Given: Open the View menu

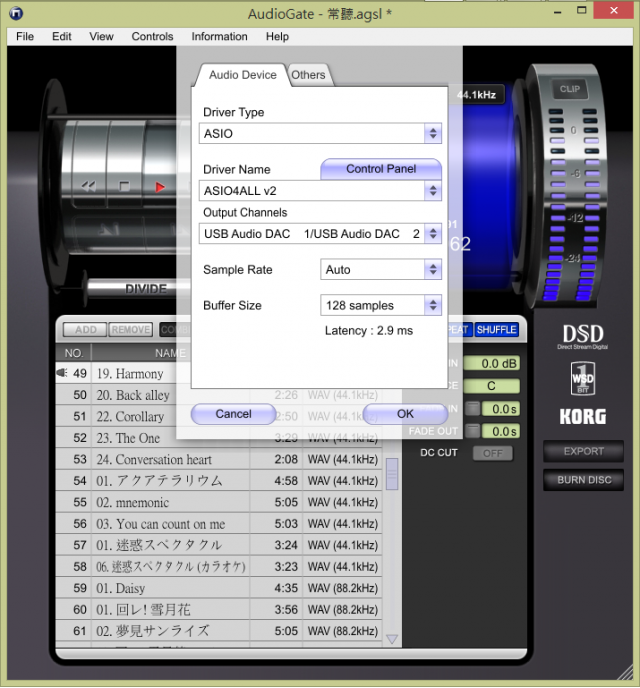Looking at the screenshot, I should (x=101, y=36).
